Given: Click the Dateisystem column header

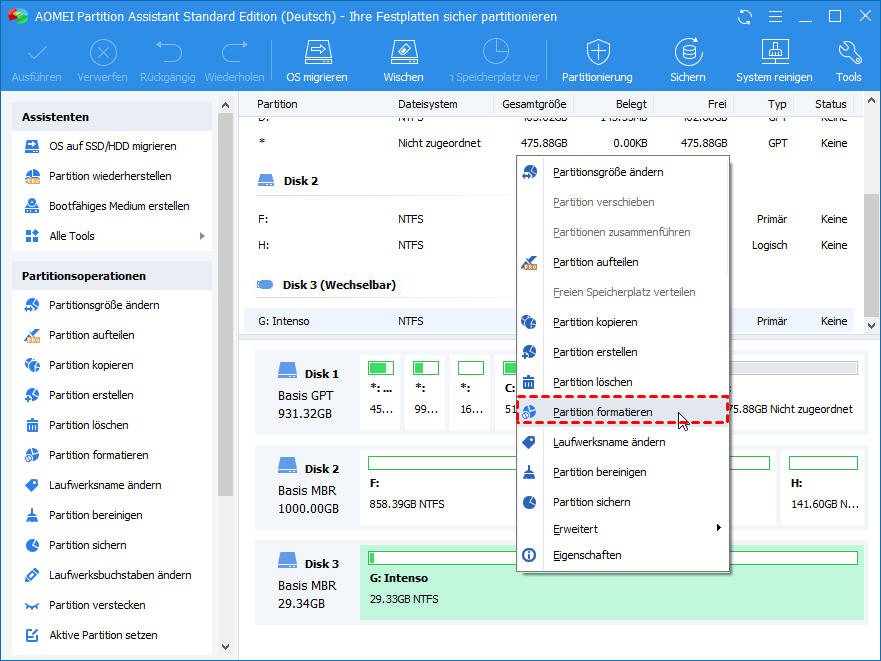Looking at the screenshot, I should tap(428, 104).
